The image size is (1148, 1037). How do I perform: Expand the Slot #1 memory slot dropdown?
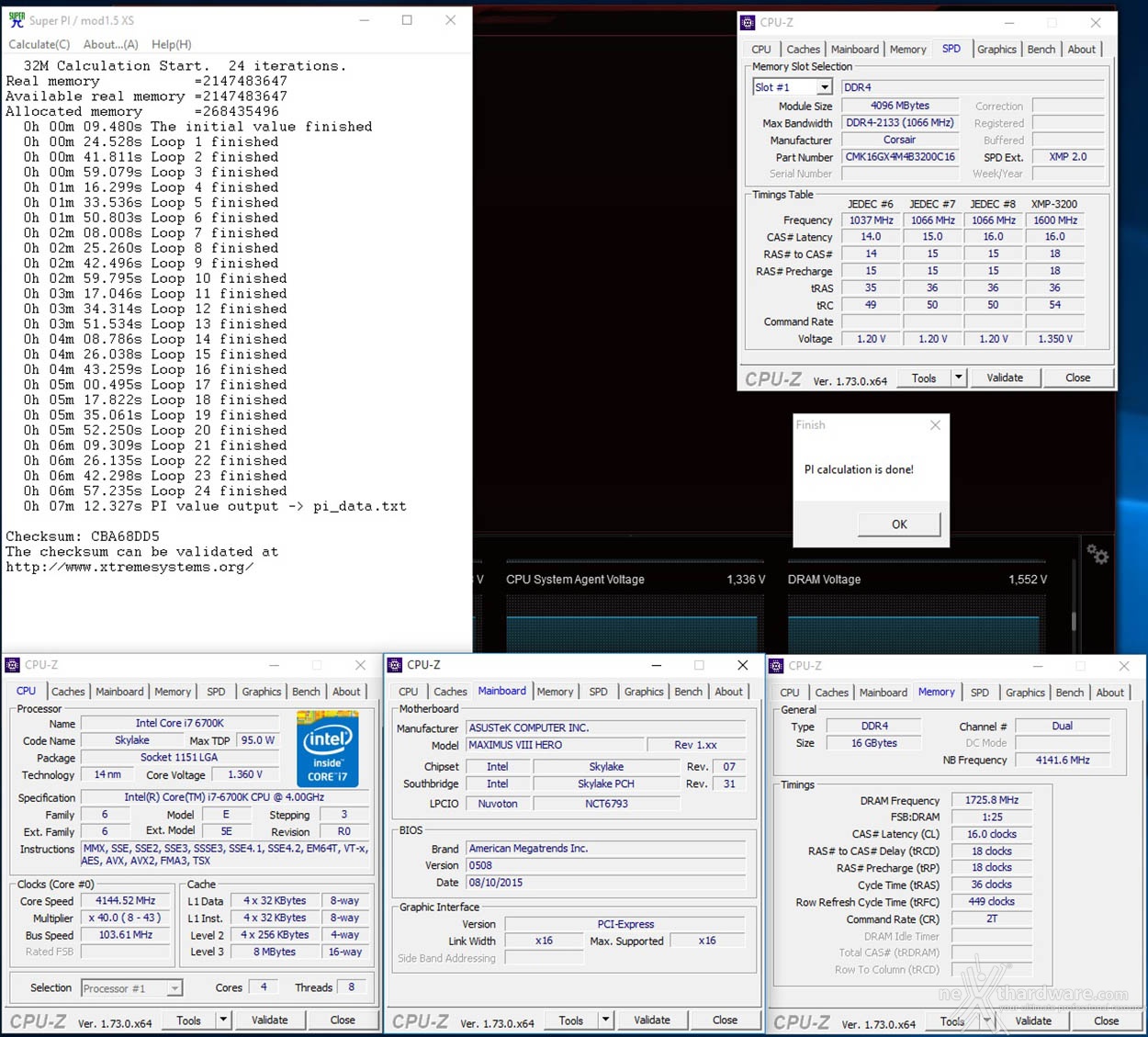click(x=825, y=87)
